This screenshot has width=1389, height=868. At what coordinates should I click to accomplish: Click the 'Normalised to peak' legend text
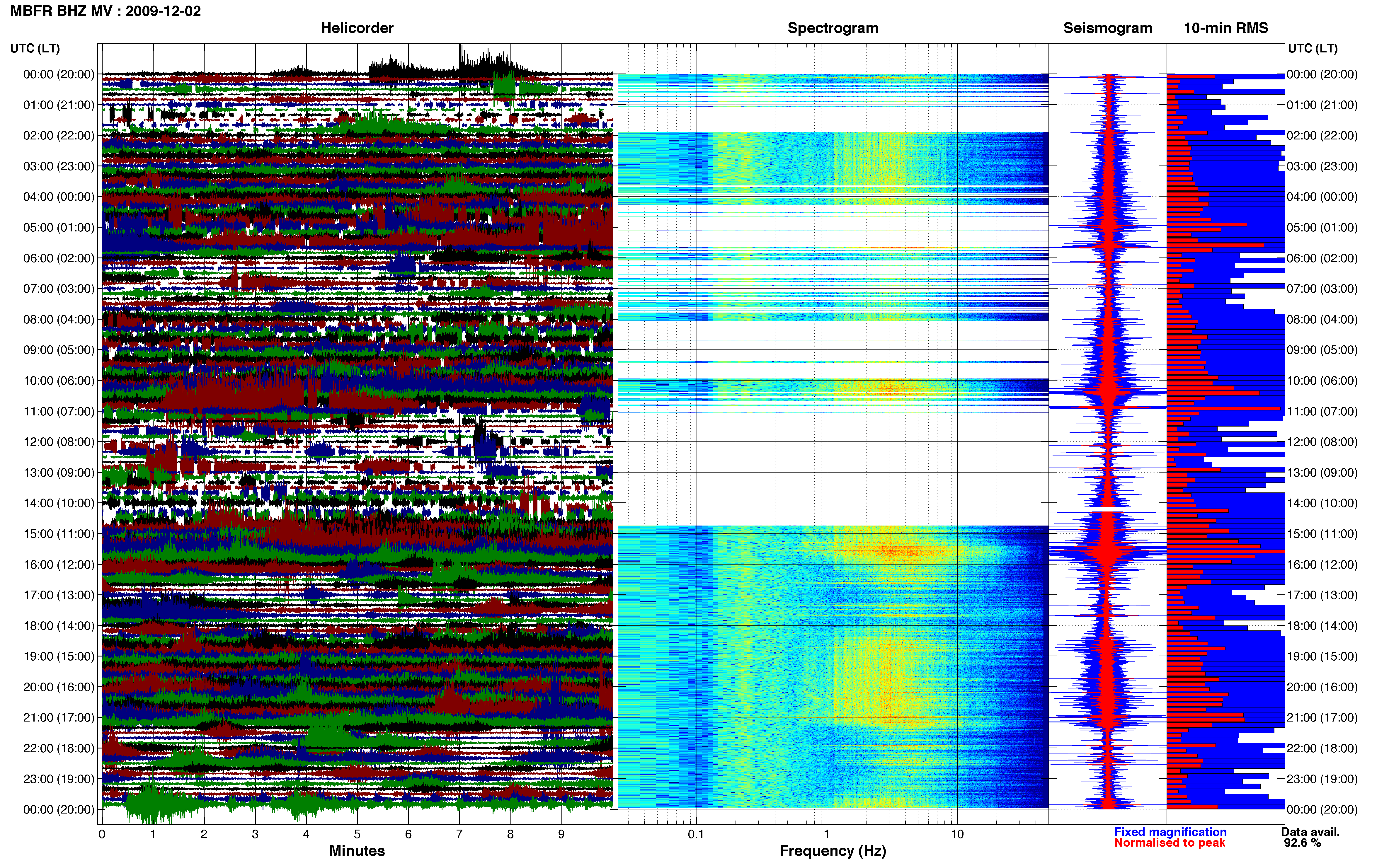point(1169,843)
